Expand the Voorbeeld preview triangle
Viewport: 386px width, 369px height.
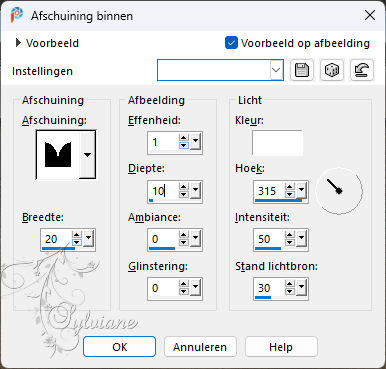coord(18,43)
